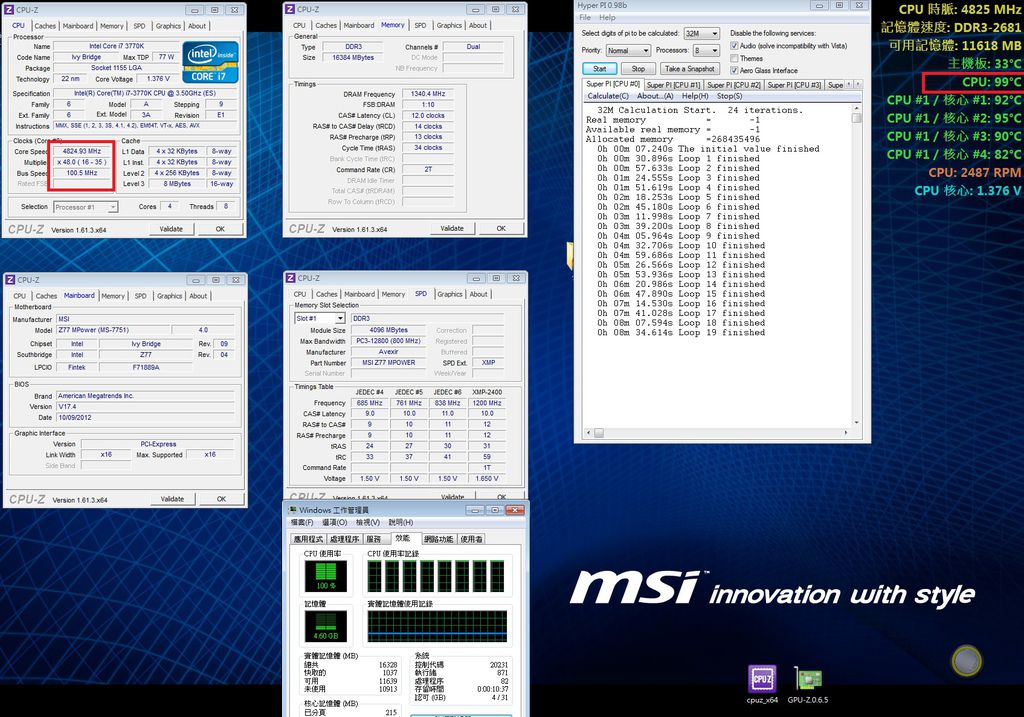Click the Stop button in Hyper PI
Image resolution: width=1024 pixels, height=717 pixels.
tap(638, 69)
